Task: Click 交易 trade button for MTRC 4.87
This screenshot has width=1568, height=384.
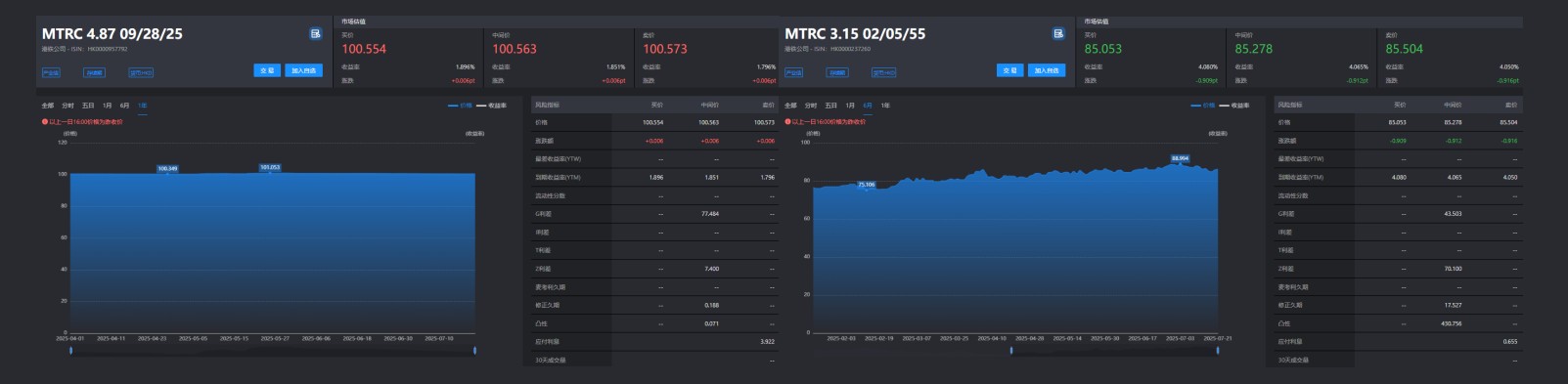Action: tap(267, 70)
